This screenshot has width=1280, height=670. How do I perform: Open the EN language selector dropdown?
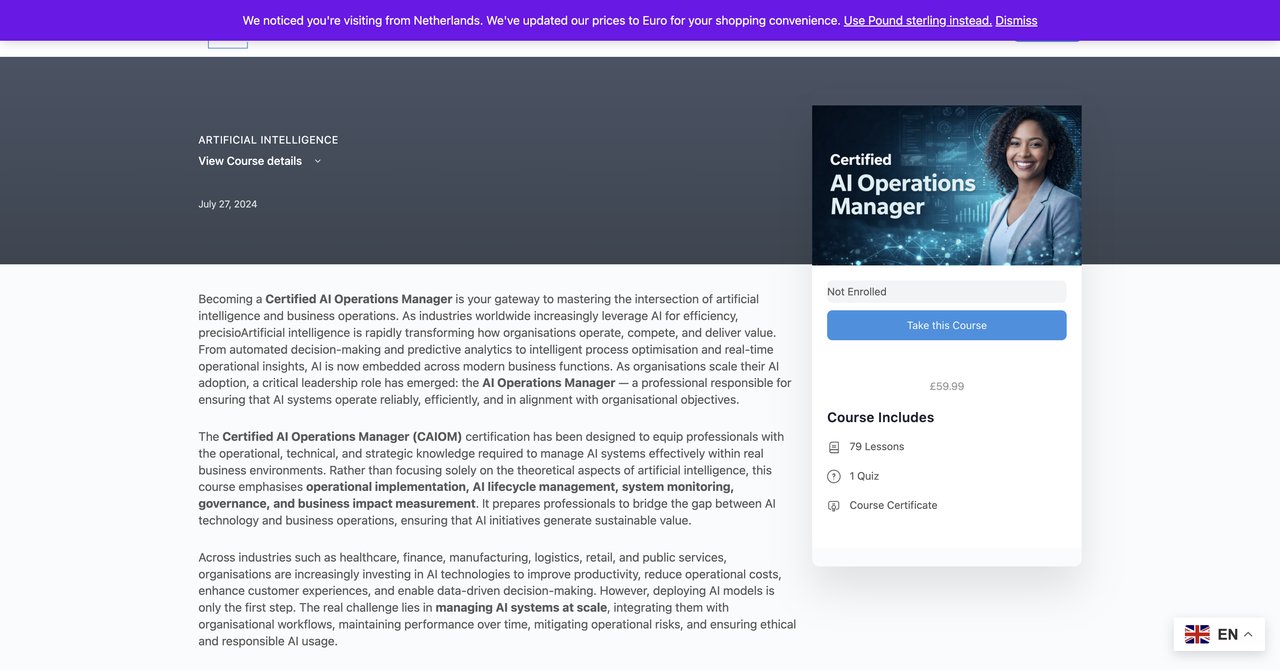[x=1219, y=634]
